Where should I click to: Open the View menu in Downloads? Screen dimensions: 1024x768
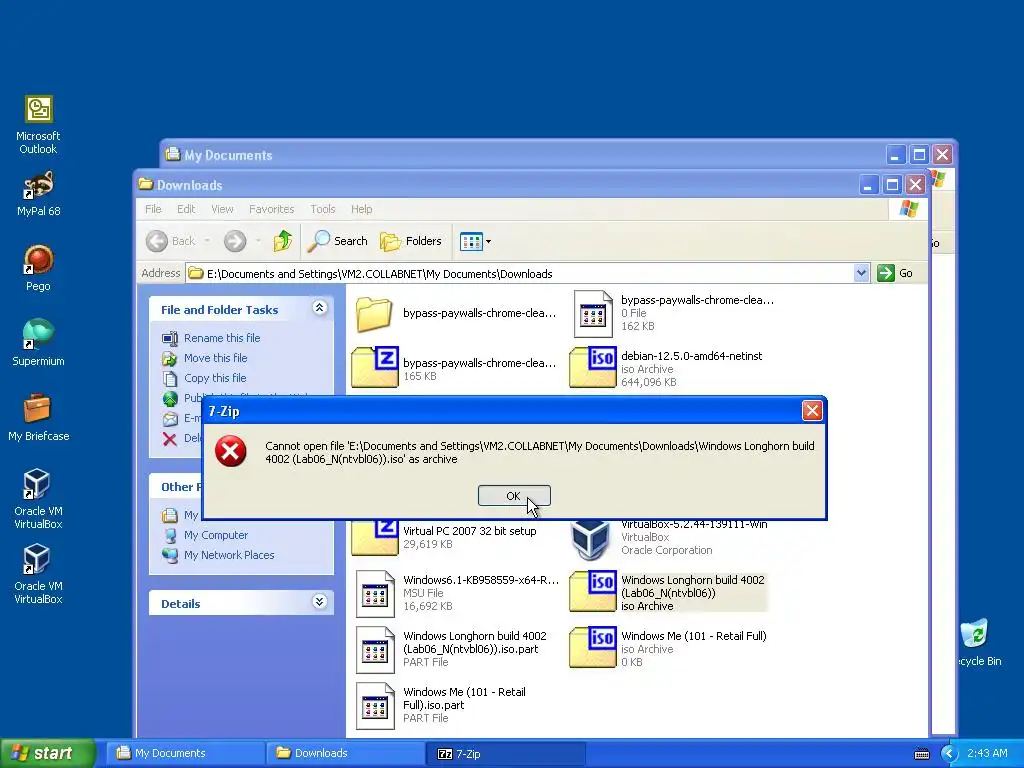point(222,209)
